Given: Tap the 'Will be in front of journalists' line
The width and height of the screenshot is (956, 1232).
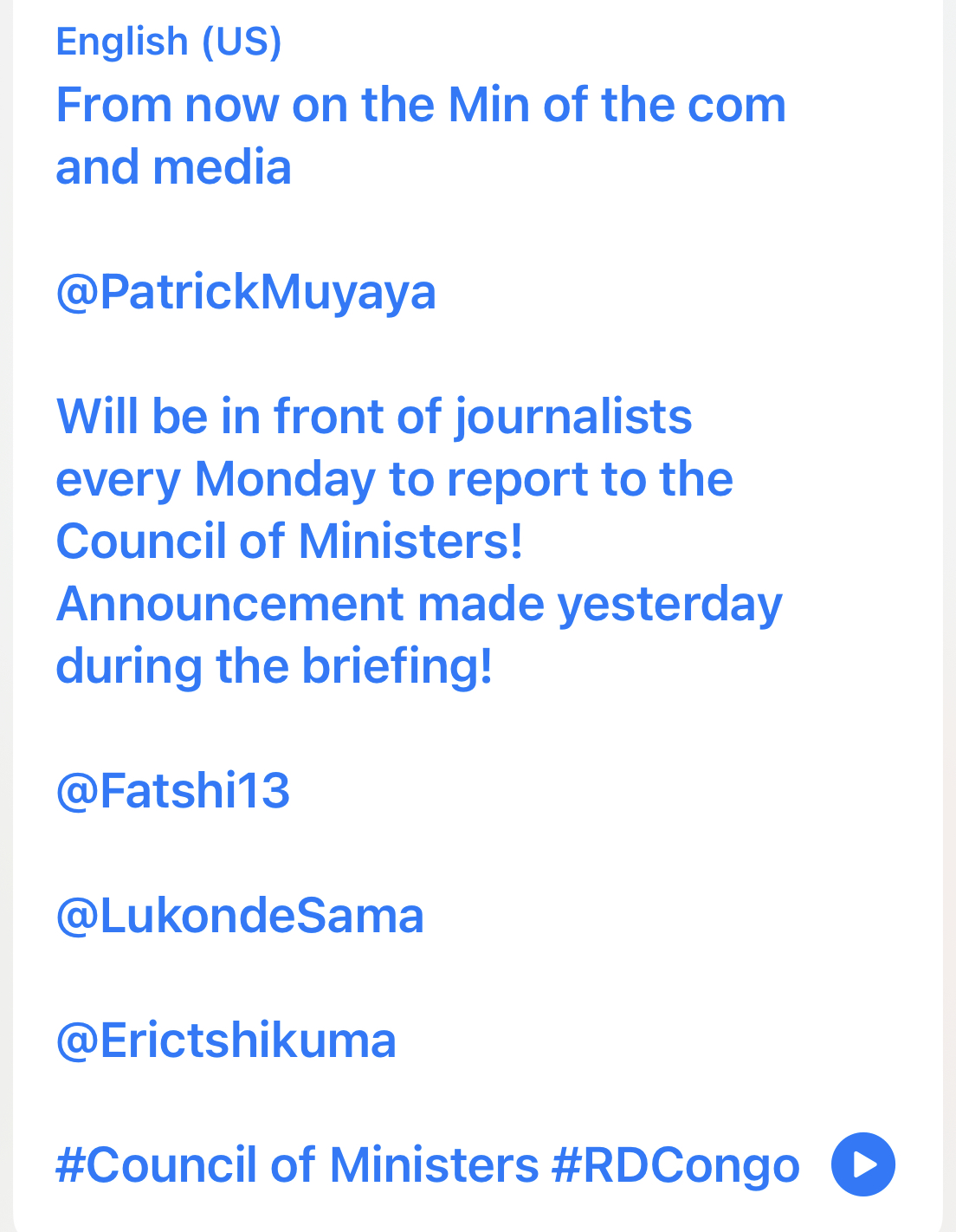Looking at the screenshot, I should tap(374, 417).
